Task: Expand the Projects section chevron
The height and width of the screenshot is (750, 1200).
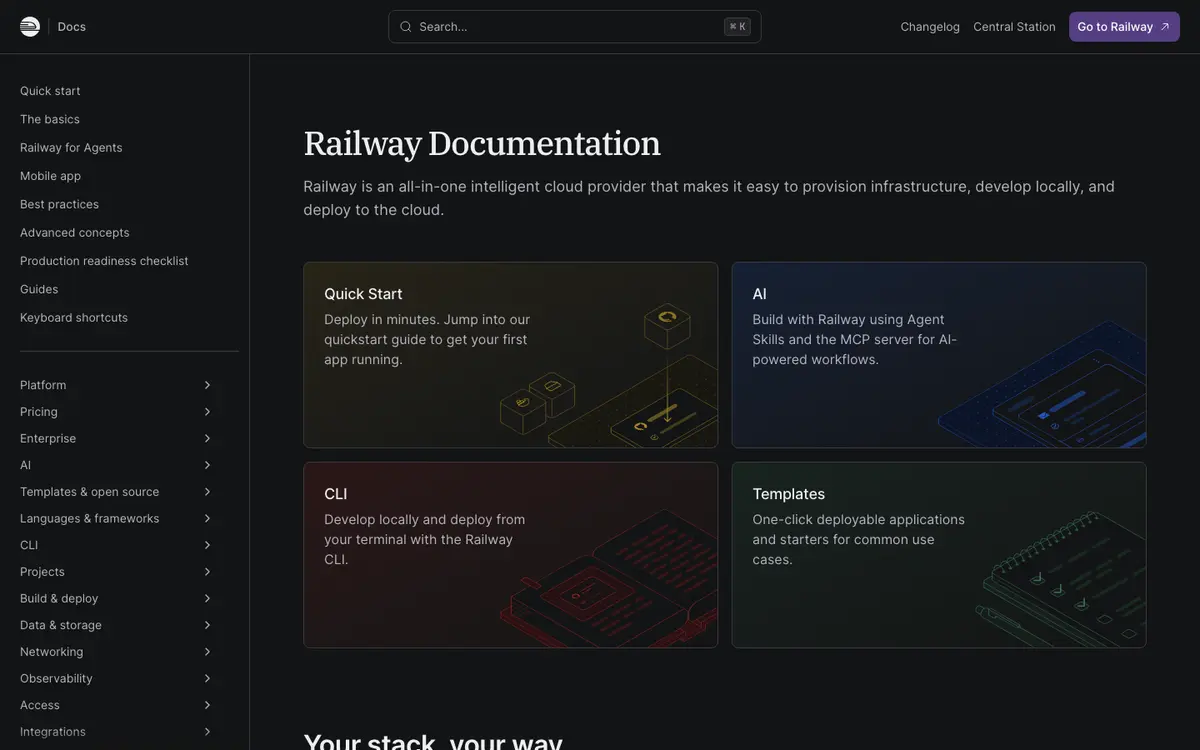Action: (x=207, y=572)
